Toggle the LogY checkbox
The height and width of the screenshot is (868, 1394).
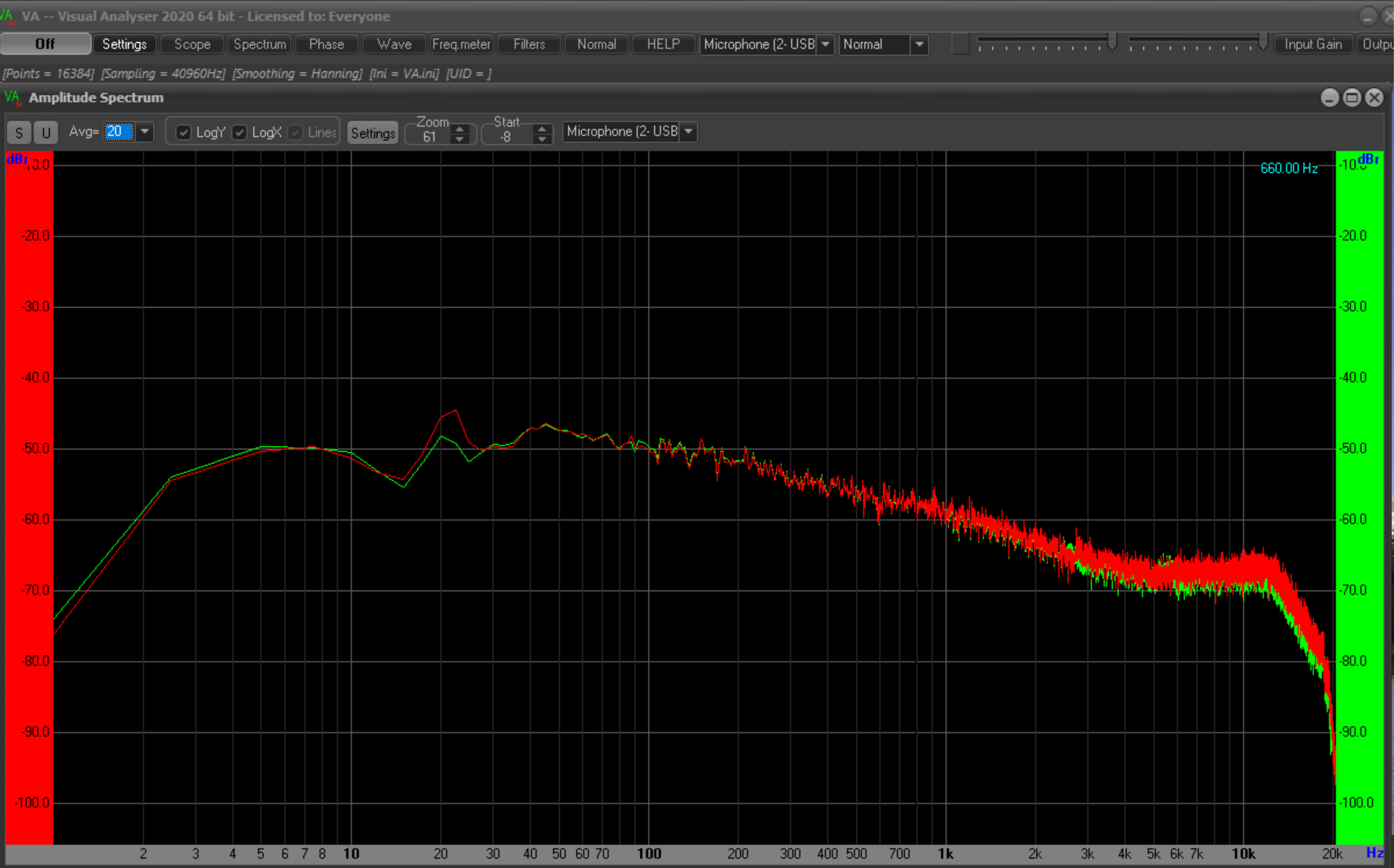[183, 132]
